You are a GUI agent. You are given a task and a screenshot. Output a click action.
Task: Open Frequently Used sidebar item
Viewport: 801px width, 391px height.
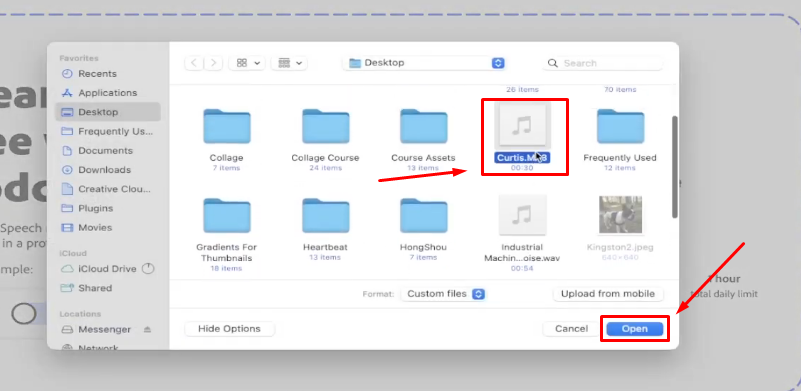(x=115, y=131)
